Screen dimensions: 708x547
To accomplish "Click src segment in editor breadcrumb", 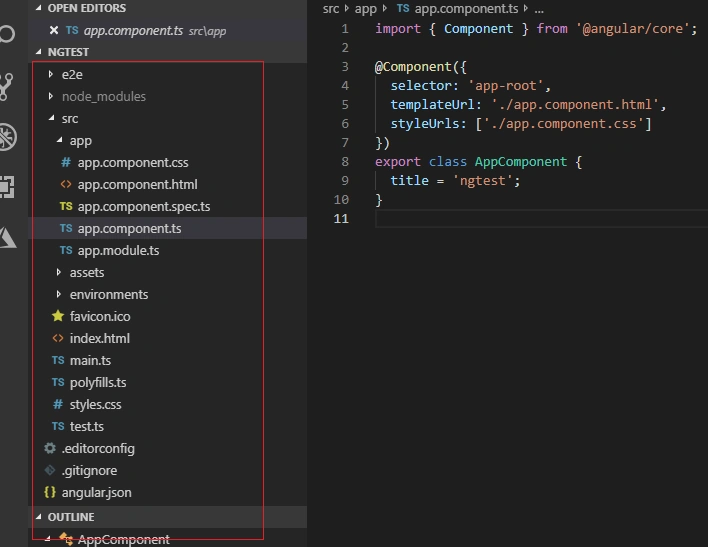I will 331,9.
